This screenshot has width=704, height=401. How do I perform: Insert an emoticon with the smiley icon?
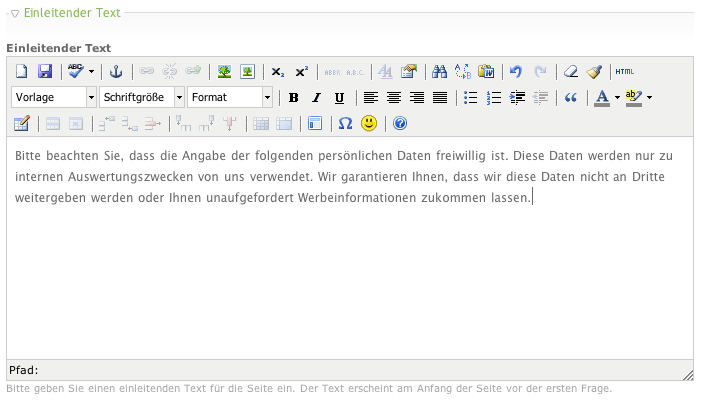coord(369,124)
